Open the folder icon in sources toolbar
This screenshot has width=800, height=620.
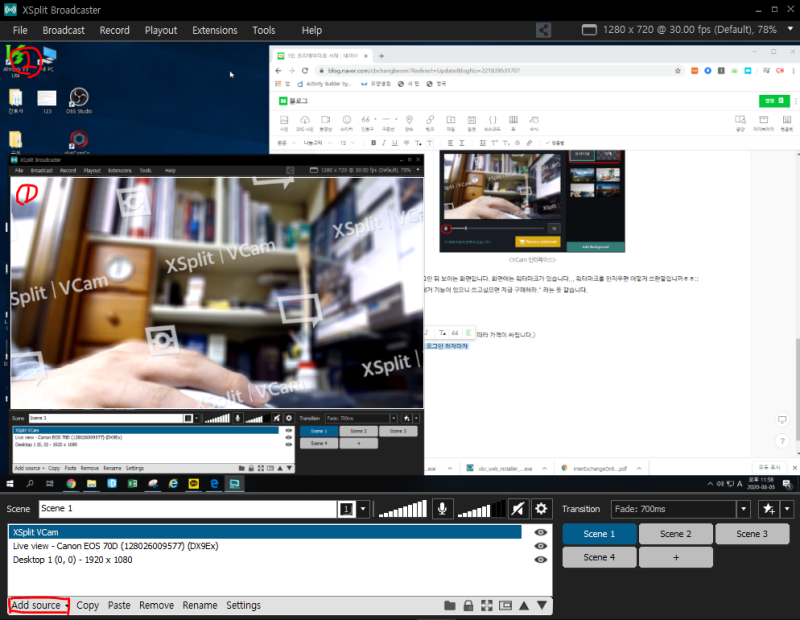pyautogui.click(x=449, y=606)
